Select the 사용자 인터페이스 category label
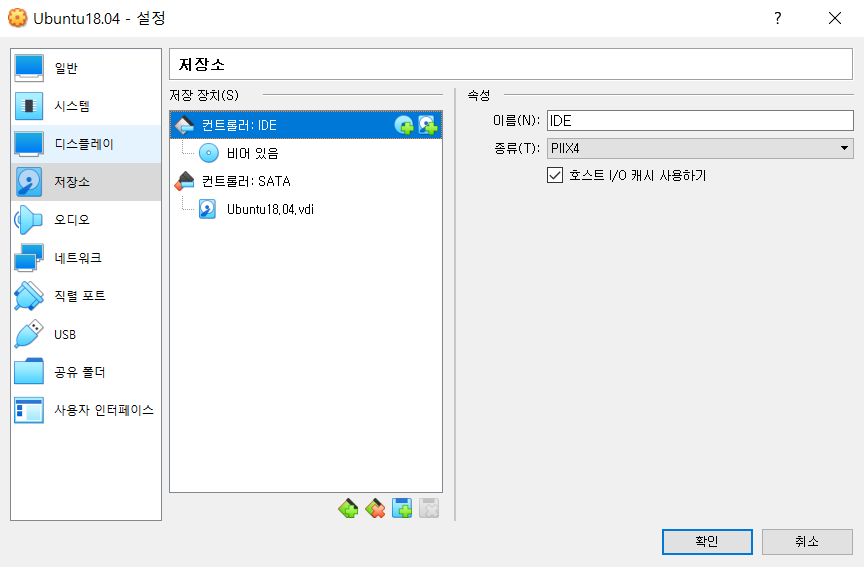Screen dimensions: 864x567 [x=104, y=410]
